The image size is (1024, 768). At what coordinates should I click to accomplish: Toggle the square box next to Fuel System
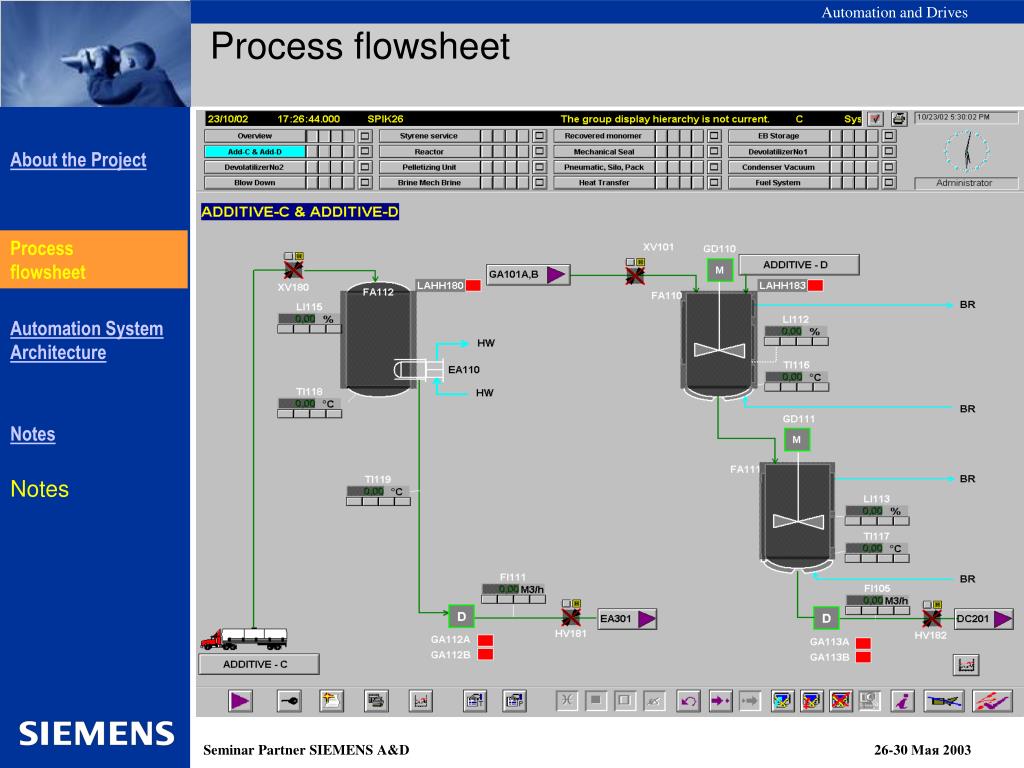[x=889, y=183]
